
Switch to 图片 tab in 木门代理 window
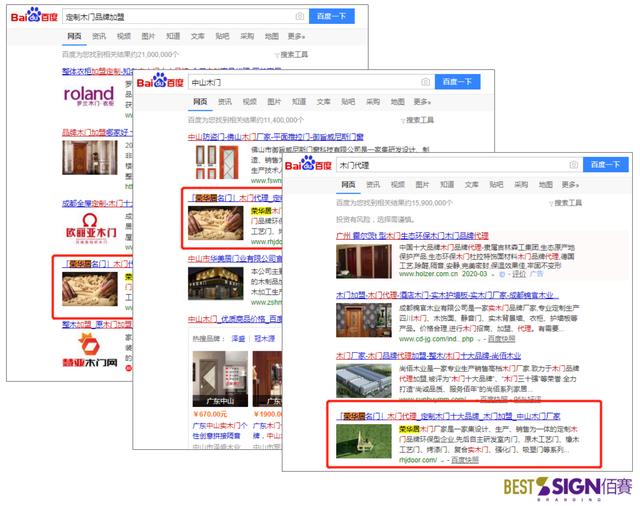(x=422, y=184)
